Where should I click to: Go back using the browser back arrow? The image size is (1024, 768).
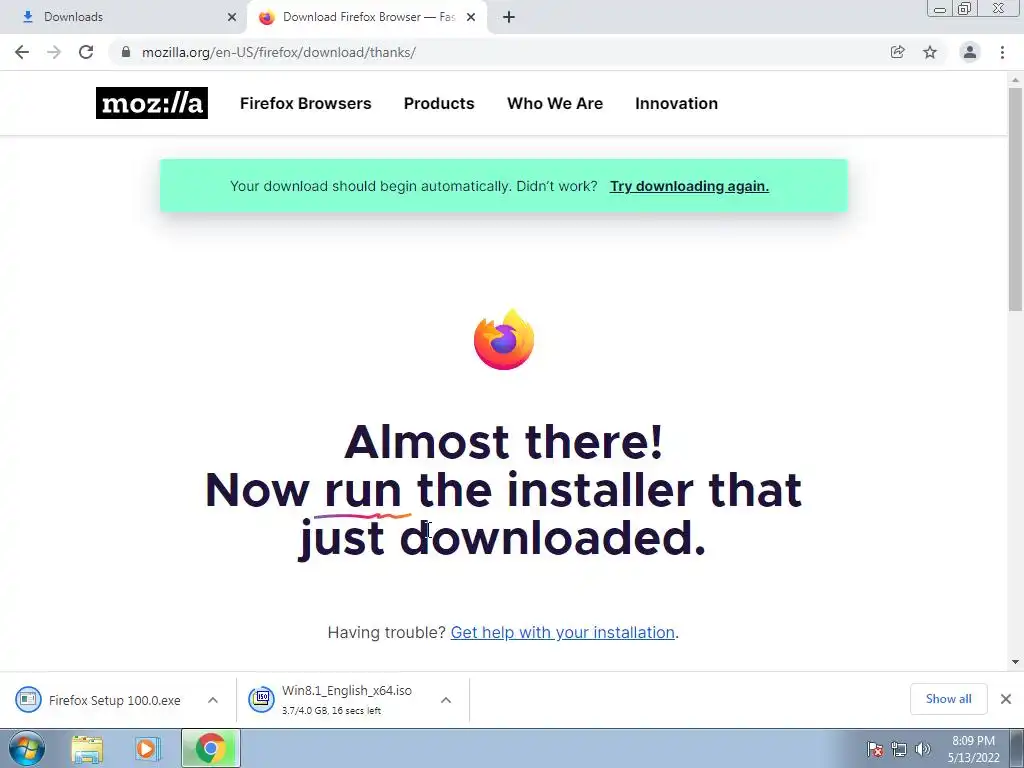tap(22, 52)
